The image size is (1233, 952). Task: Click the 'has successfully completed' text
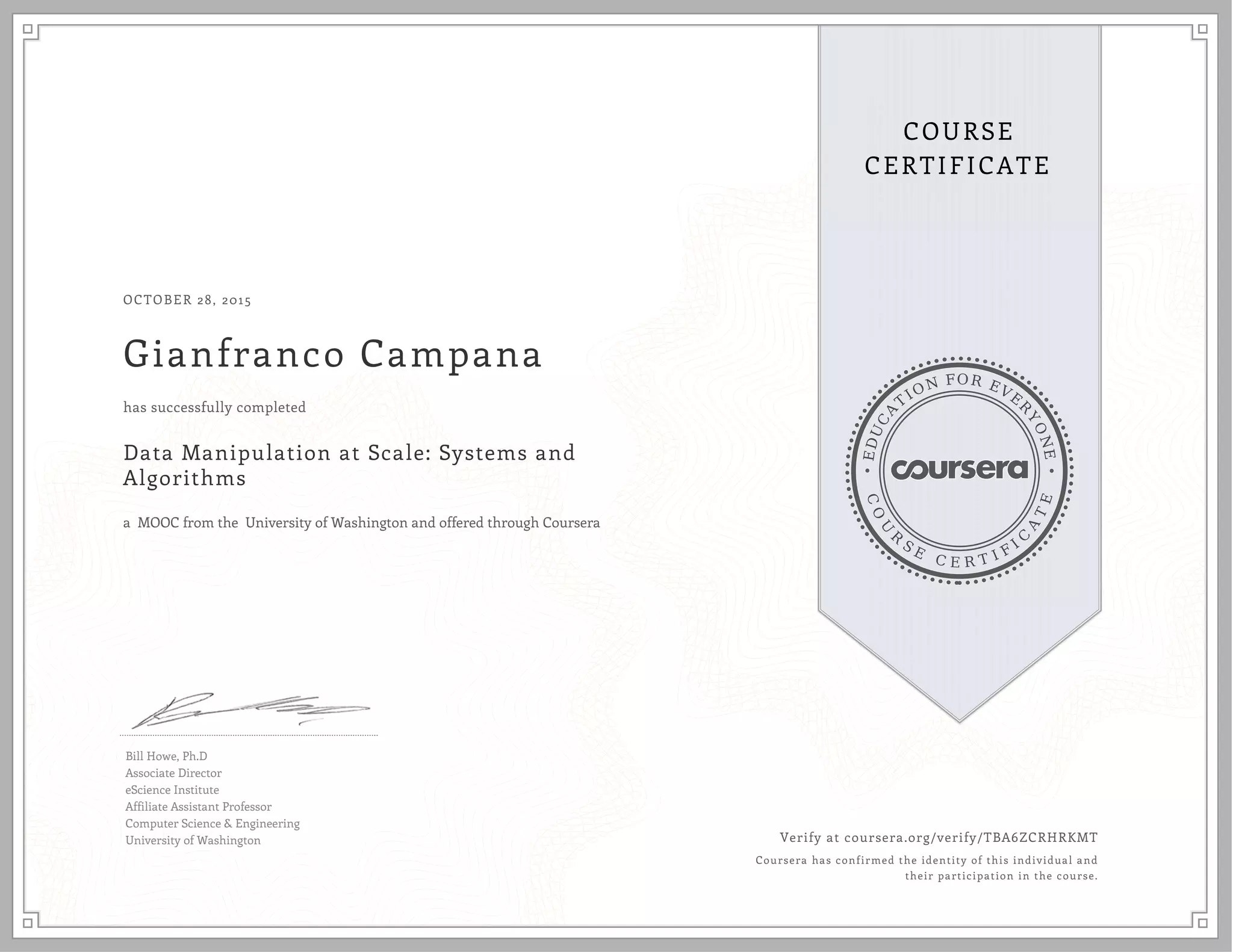point(214,407)
